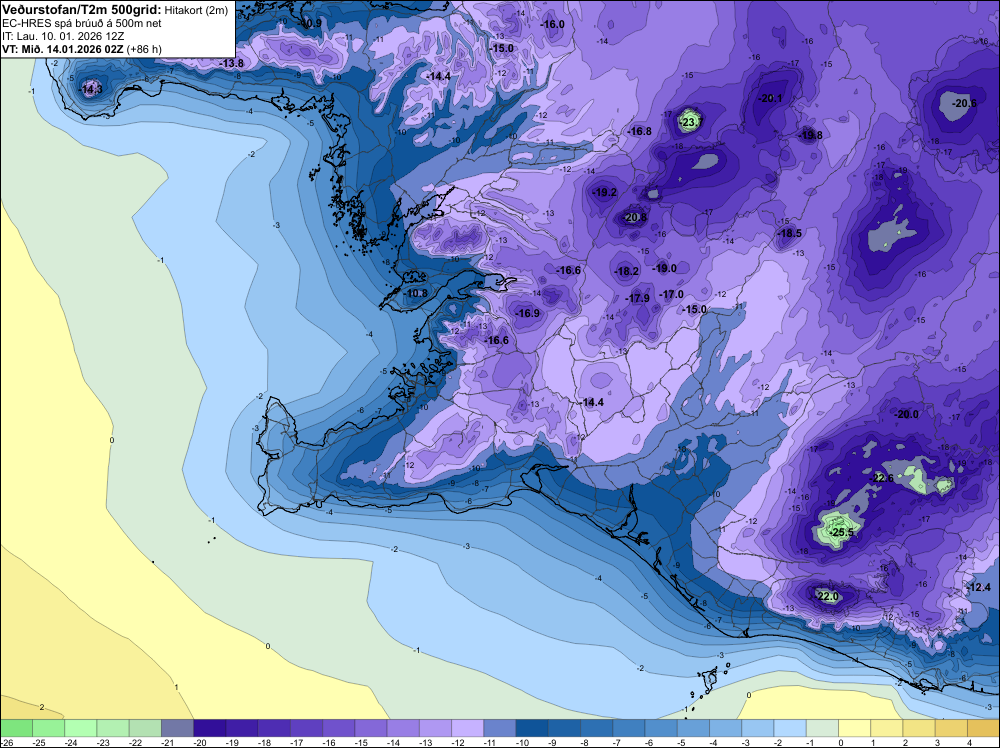This screenshot has height=748, width=1000.
Task: Select the -6 blue legend swatch
Action: [x=661, y=728]
